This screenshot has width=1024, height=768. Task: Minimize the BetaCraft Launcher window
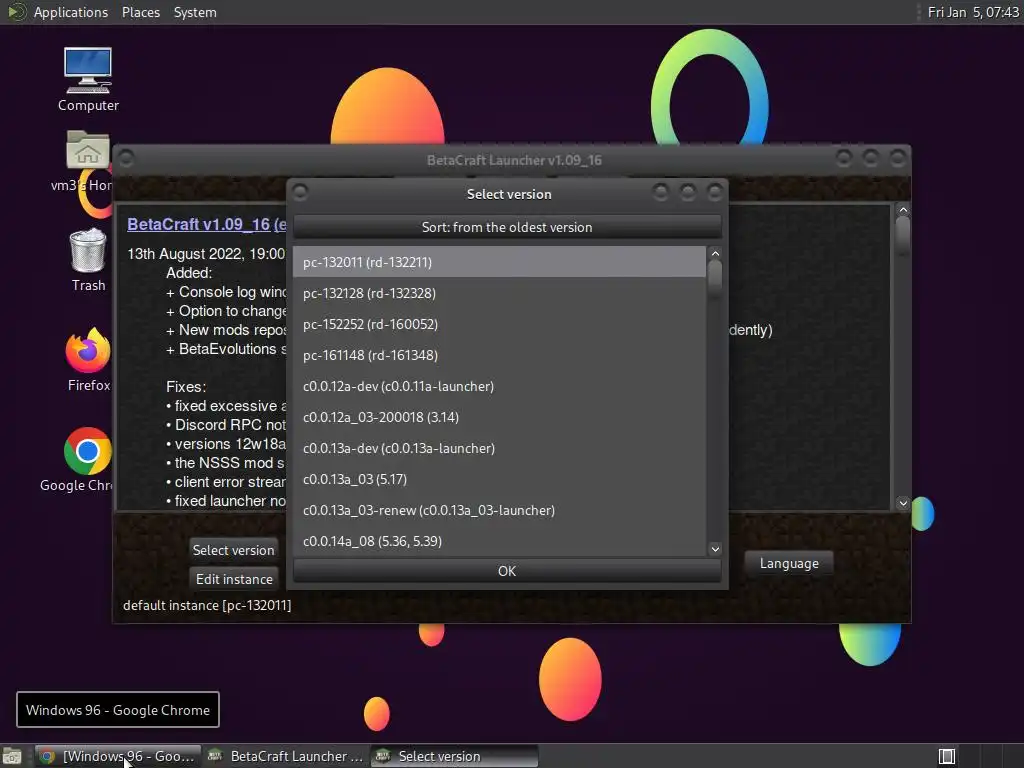pyautogui.click(x=844, y=158)
